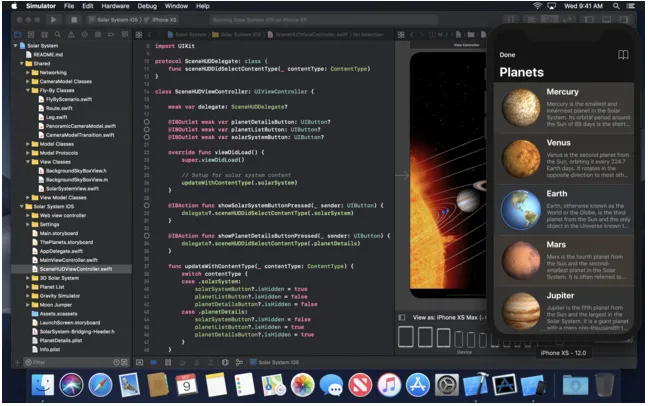
Task: Expand the Moon Jumper folder
Action: tap(28, 305)
